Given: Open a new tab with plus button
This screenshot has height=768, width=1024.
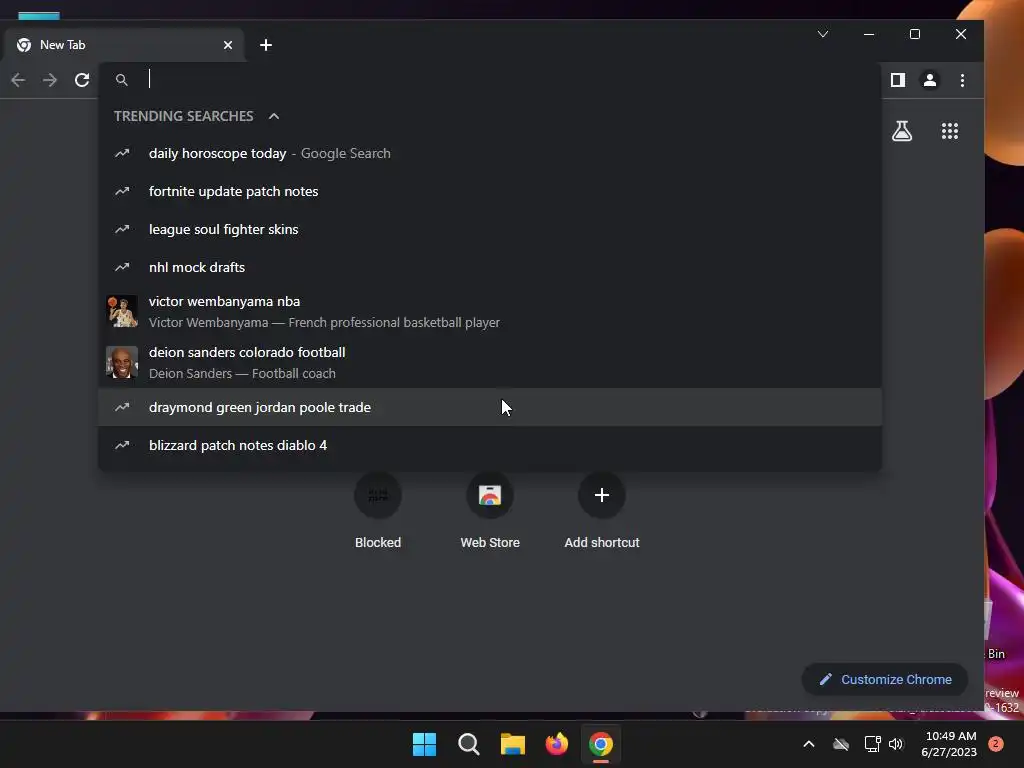Looking at the screenshot, I should click(x=266, y=45).
